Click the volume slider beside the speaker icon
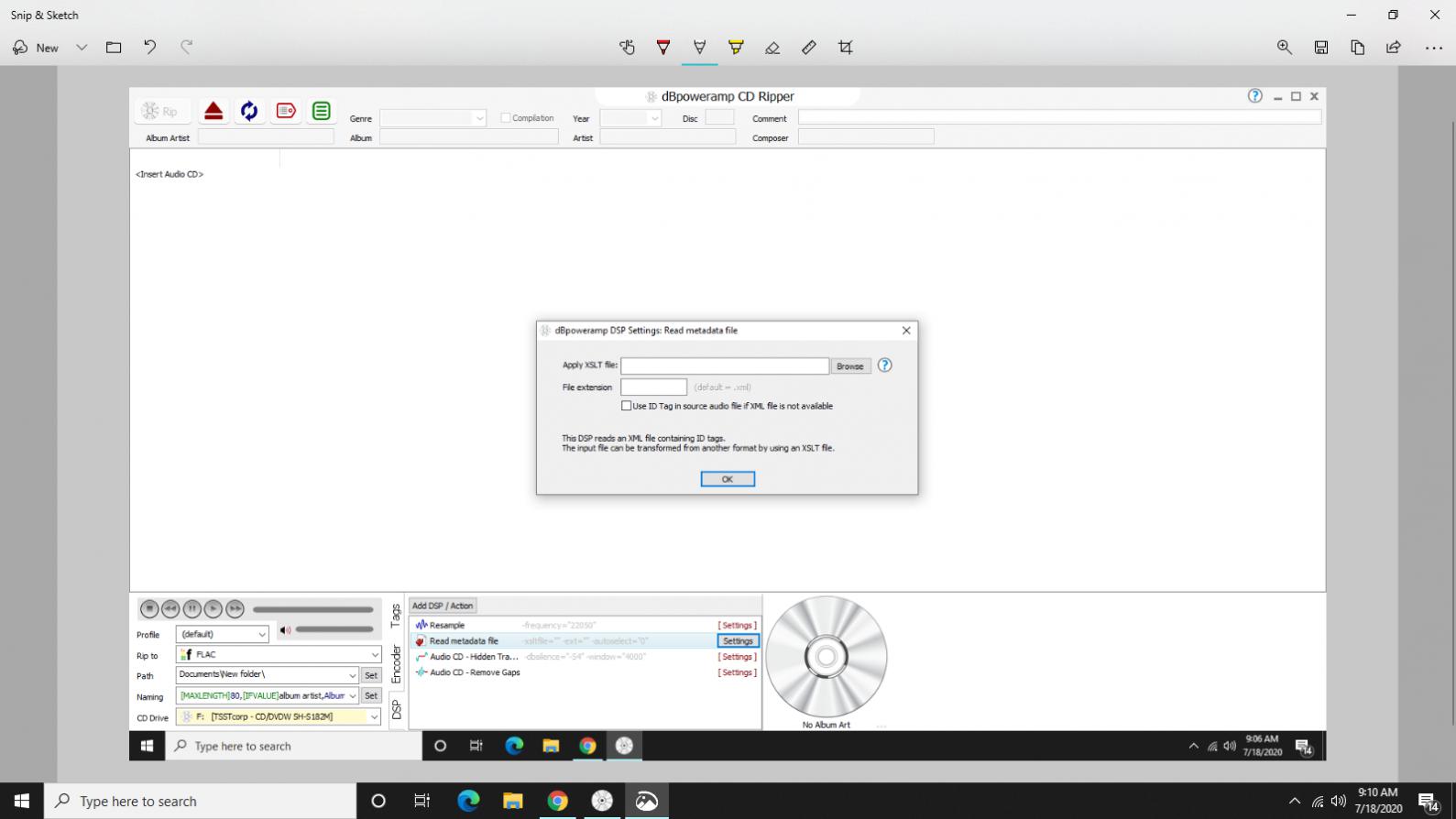 coord(334,629)
